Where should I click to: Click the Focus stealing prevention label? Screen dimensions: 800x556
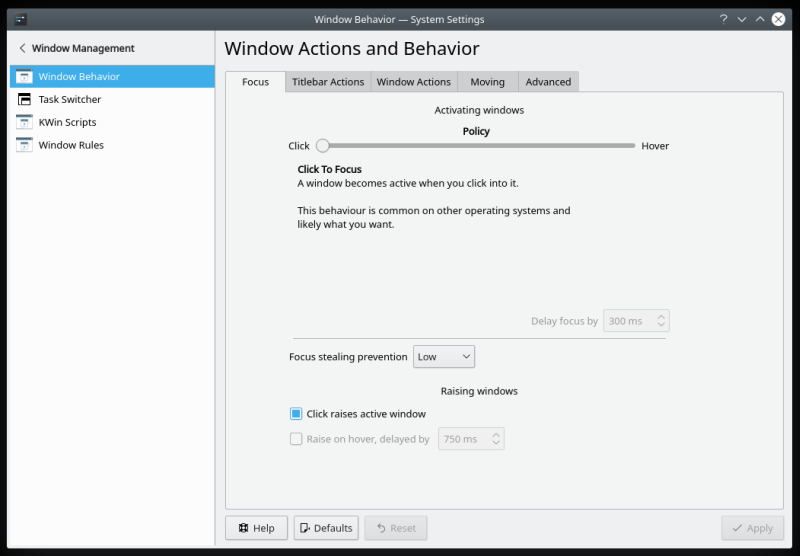(348, 357)
